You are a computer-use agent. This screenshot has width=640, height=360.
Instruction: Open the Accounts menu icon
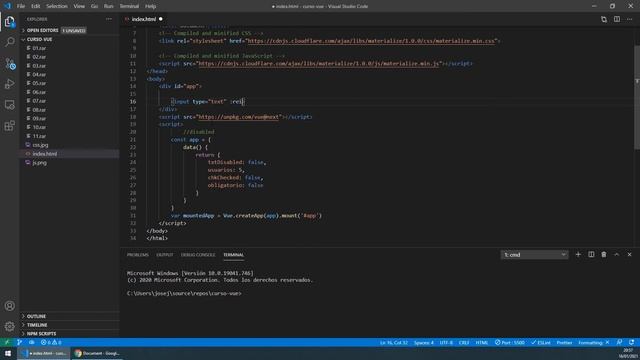(9, 306)
